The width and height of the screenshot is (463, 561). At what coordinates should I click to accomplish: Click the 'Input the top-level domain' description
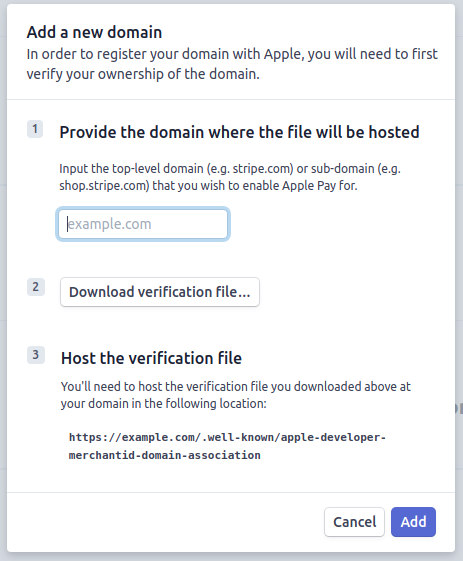point(230,177)
